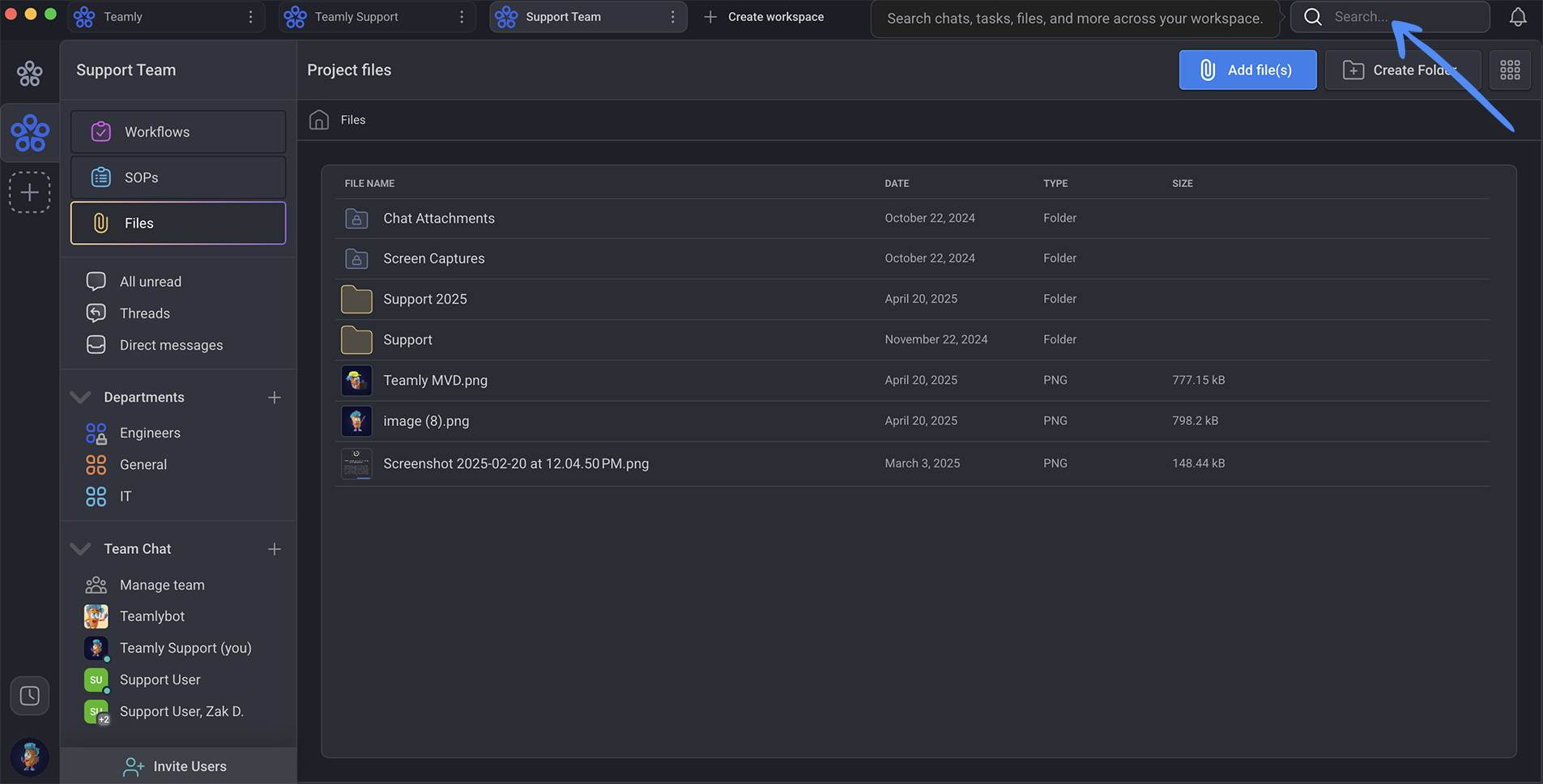
Task: Add a new team chat with plus icon
Action: [275, 549]
